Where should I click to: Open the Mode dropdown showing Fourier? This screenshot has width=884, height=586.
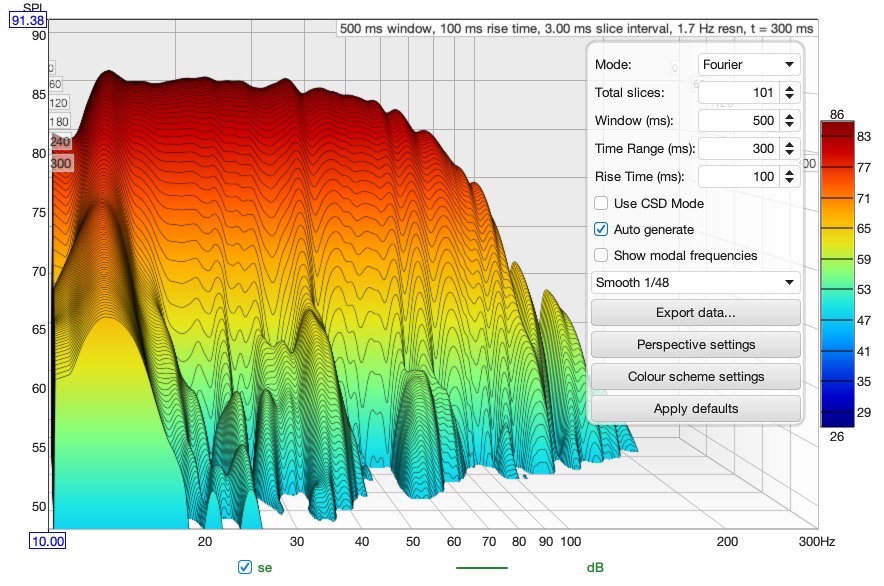tap(749, 64)
